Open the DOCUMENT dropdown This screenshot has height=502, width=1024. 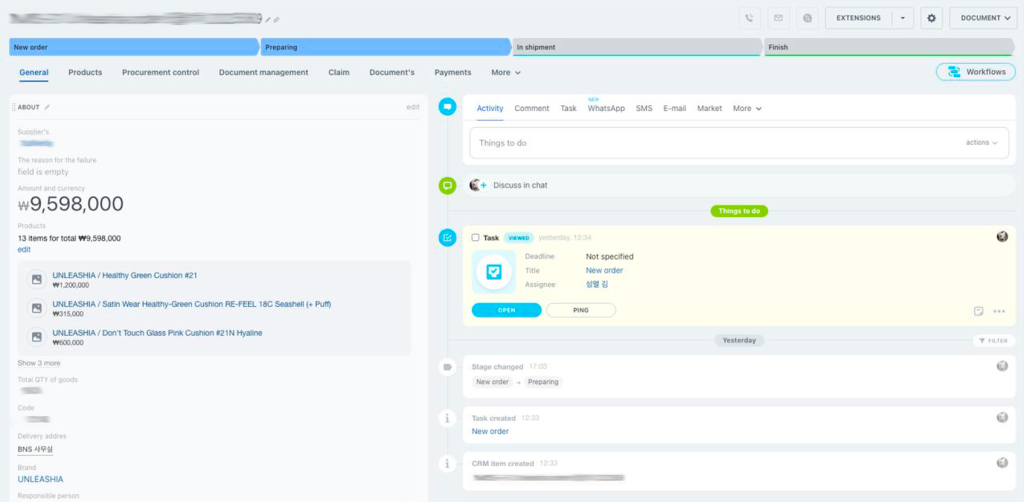tap(982, 18)
